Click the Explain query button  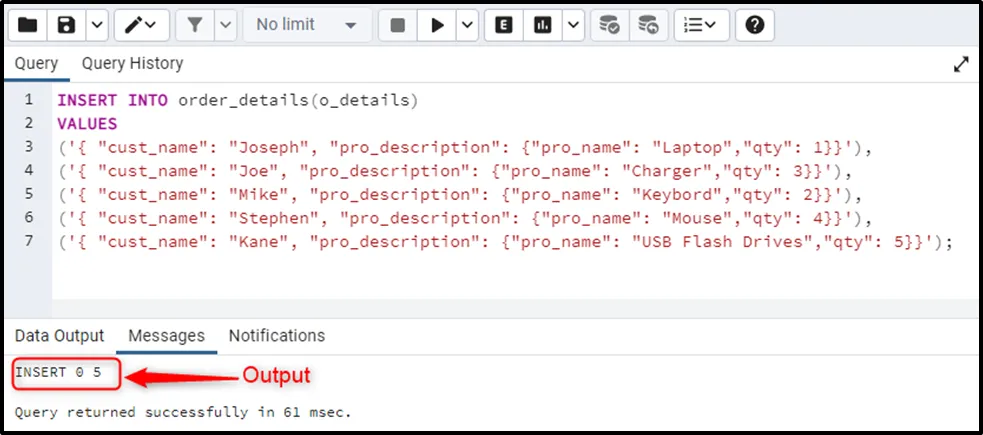[x=505, y=25]
